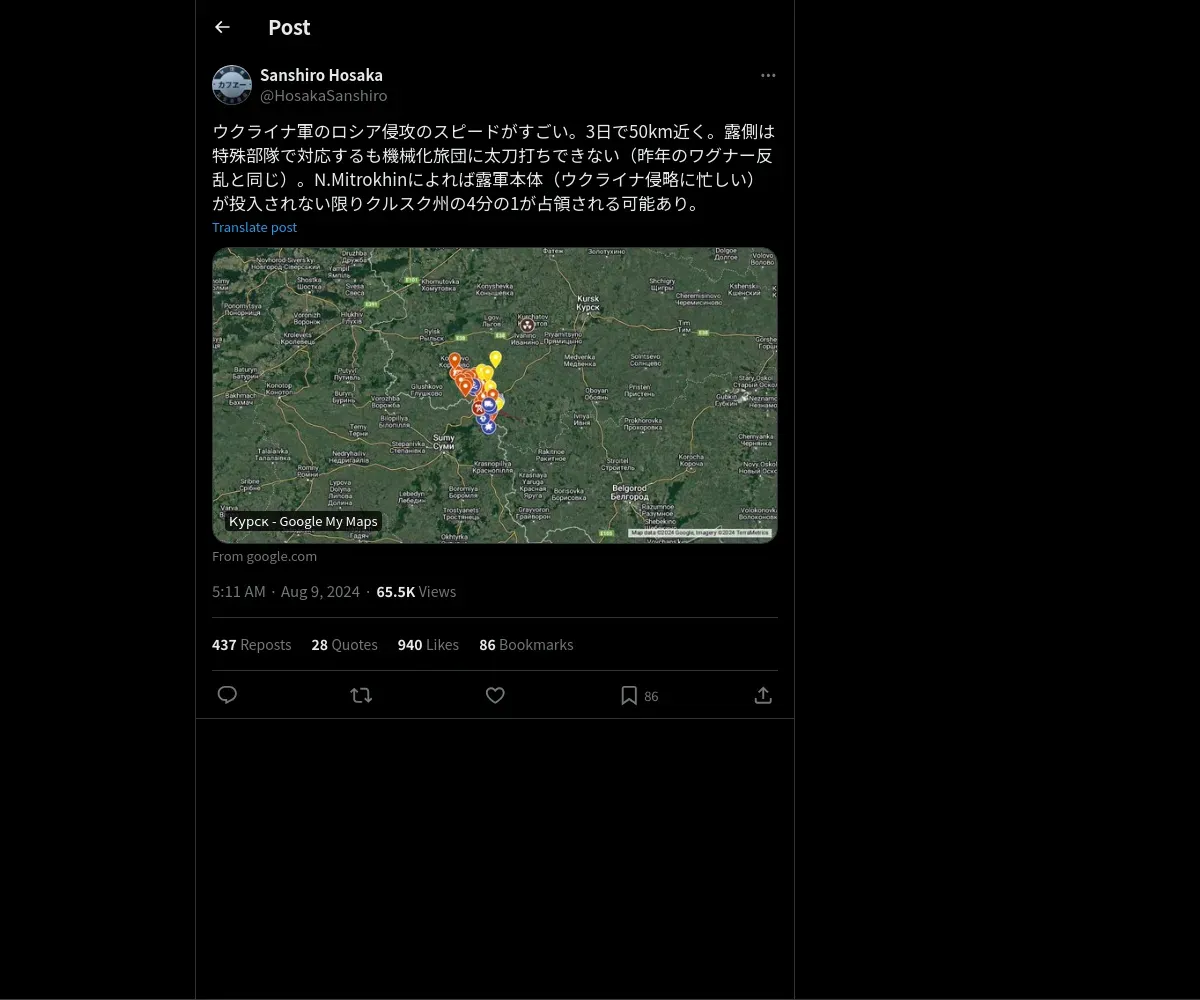Go back using the arrow icon
1200x1000 pixels.
pos(222,27)
